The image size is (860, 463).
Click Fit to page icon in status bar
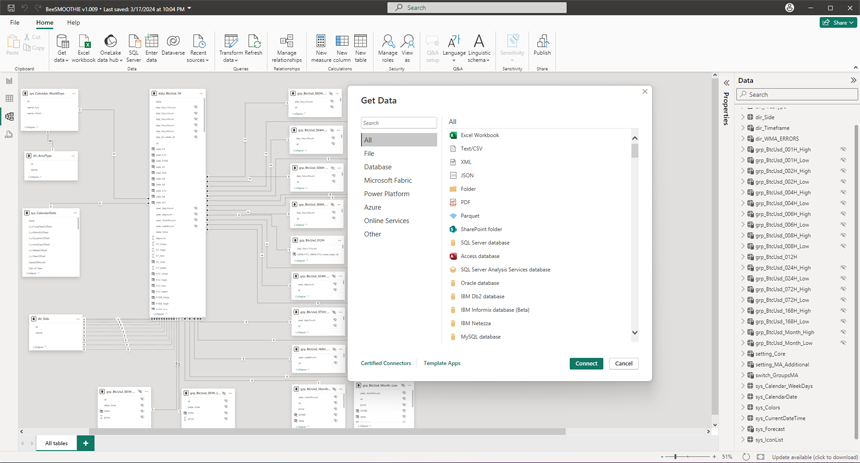760,456
